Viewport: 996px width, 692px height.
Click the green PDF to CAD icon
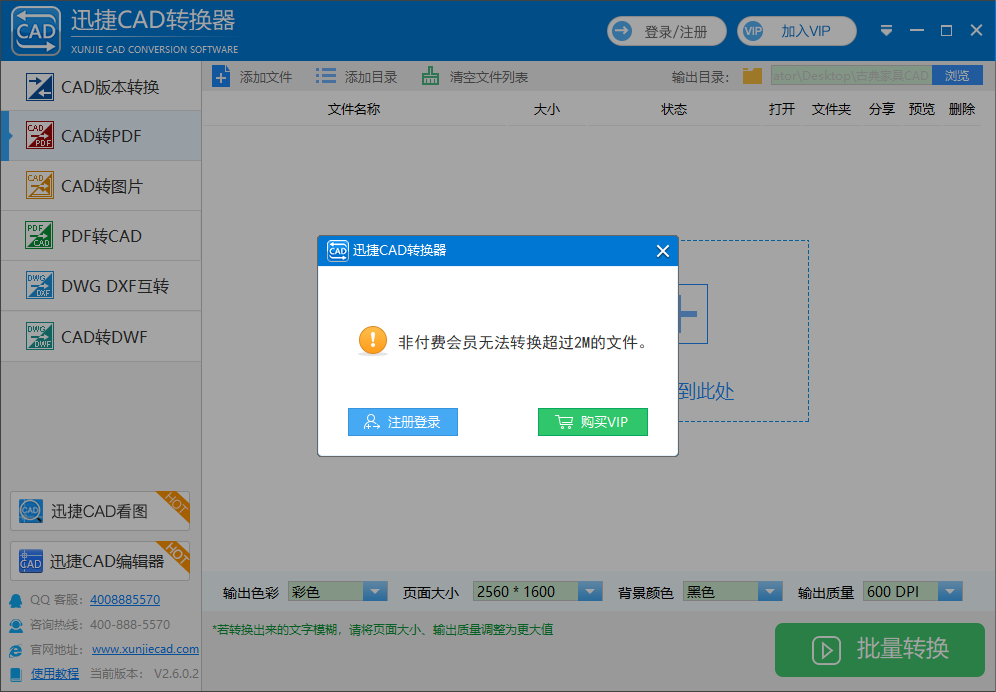point(39,235)
